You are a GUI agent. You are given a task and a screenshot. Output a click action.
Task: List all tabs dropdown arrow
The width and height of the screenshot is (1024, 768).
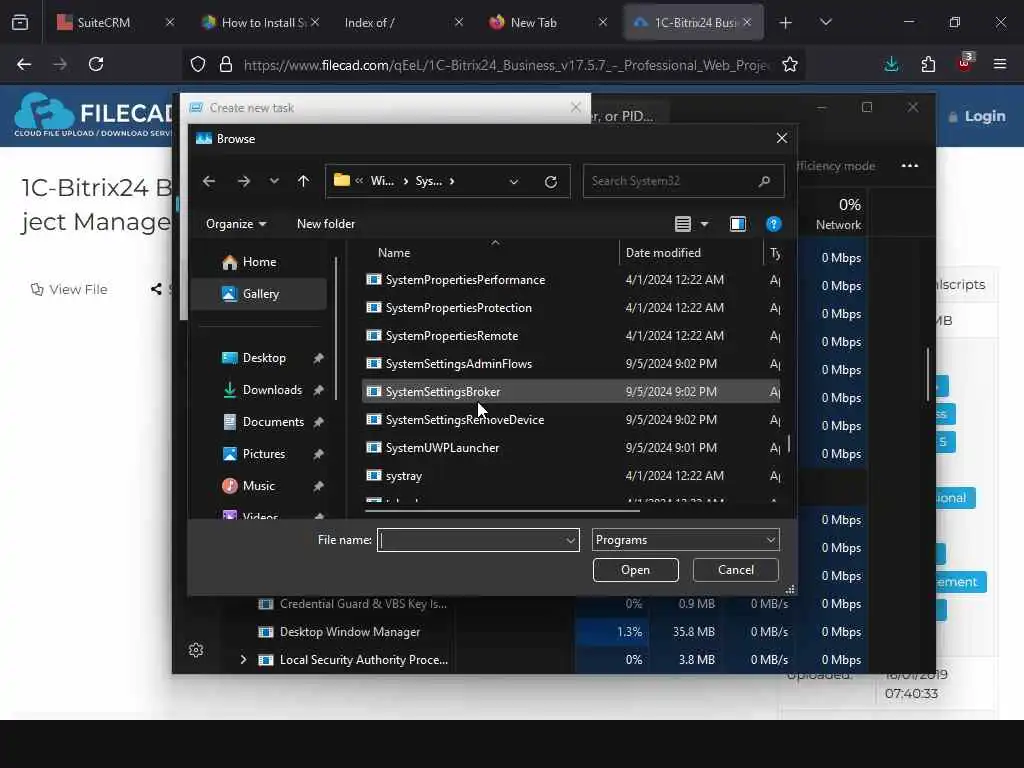coord(825,22)
